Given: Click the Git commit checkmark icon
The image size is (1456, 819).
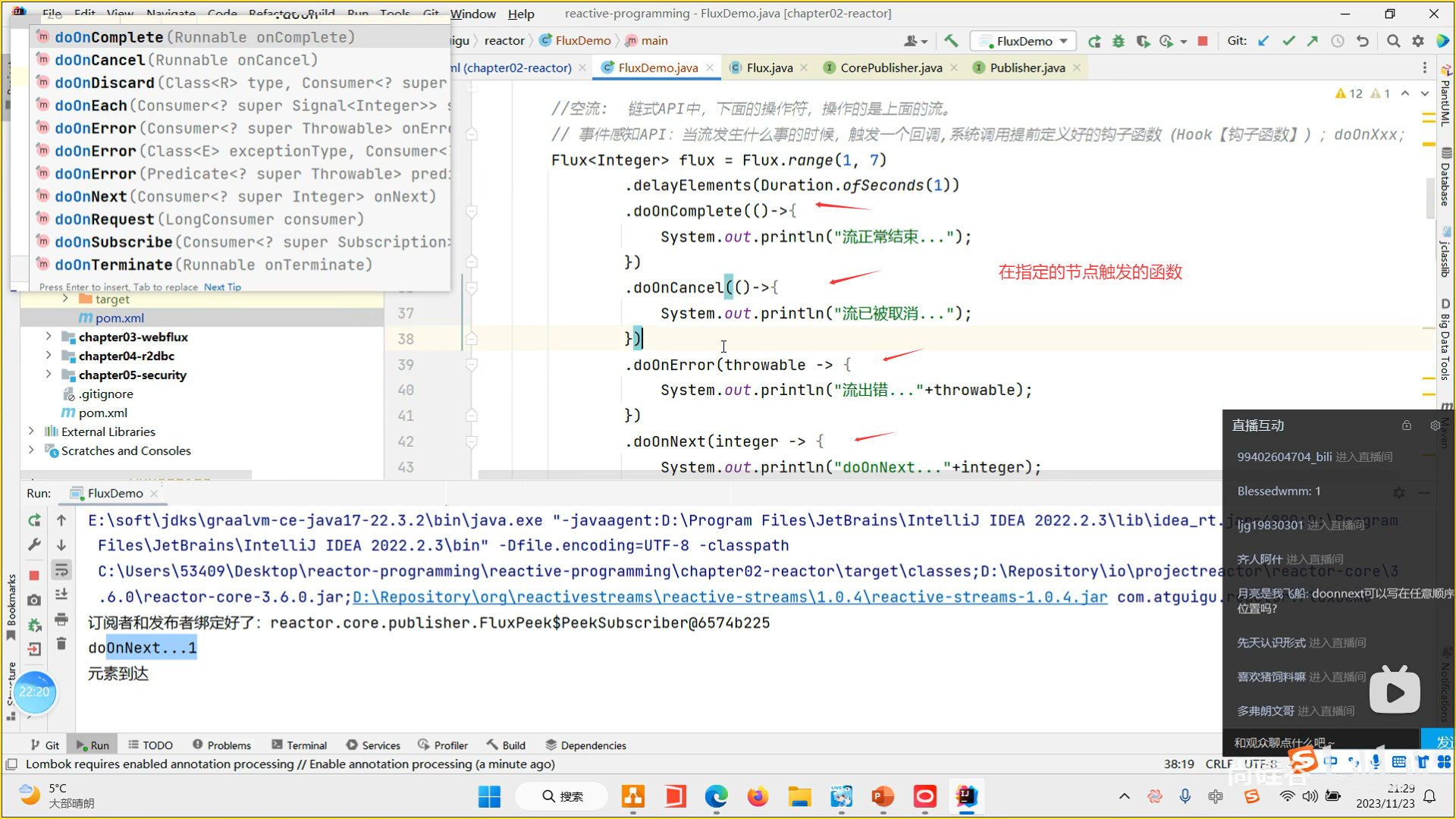Looking at the screenshot, I should (1288, 41).
